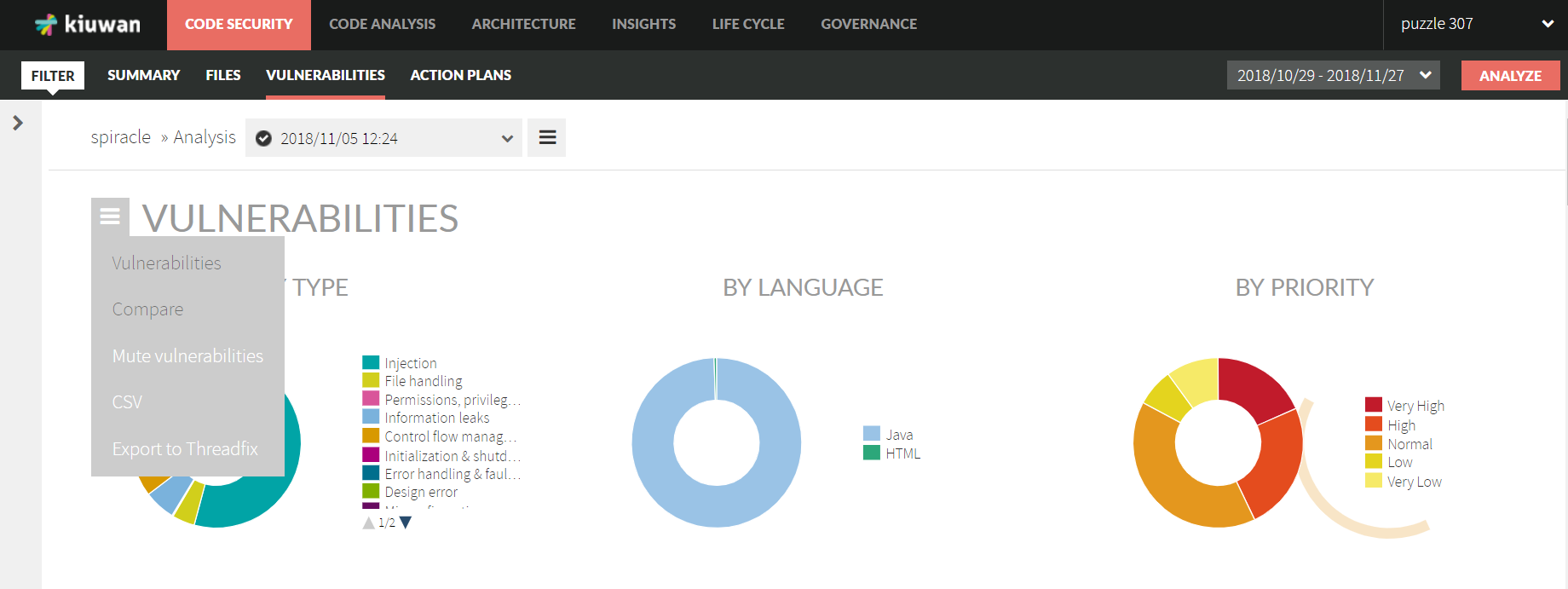Open the Action Plans tab
The width and height of the screenshot is (1568, 589).
pyautogui.click(x=460, y=75)
